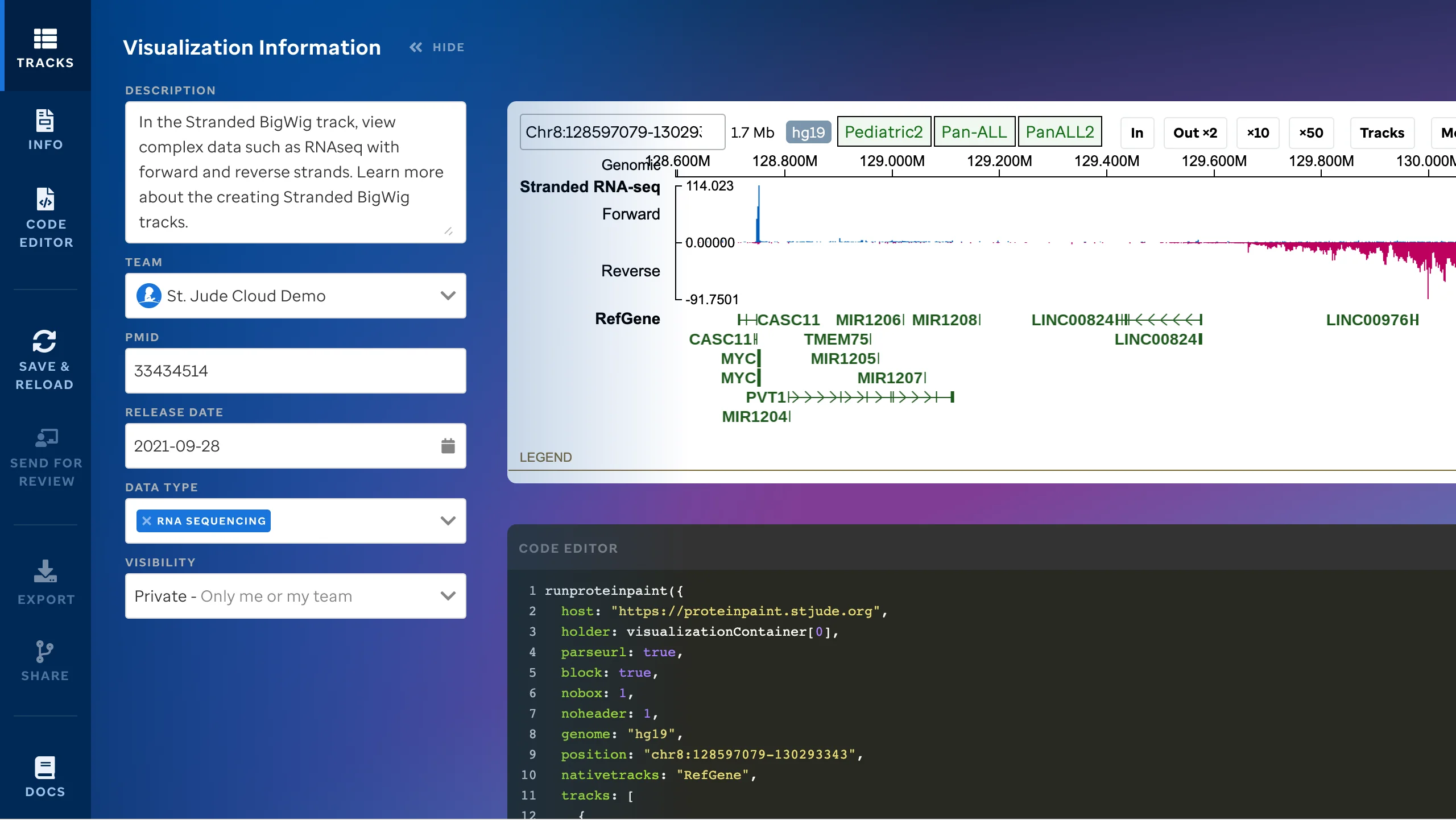Expand the Team dropdown arrow
Image resolution: width=1456 pixels, height=820 pixels.
click(x=448, y=296)
